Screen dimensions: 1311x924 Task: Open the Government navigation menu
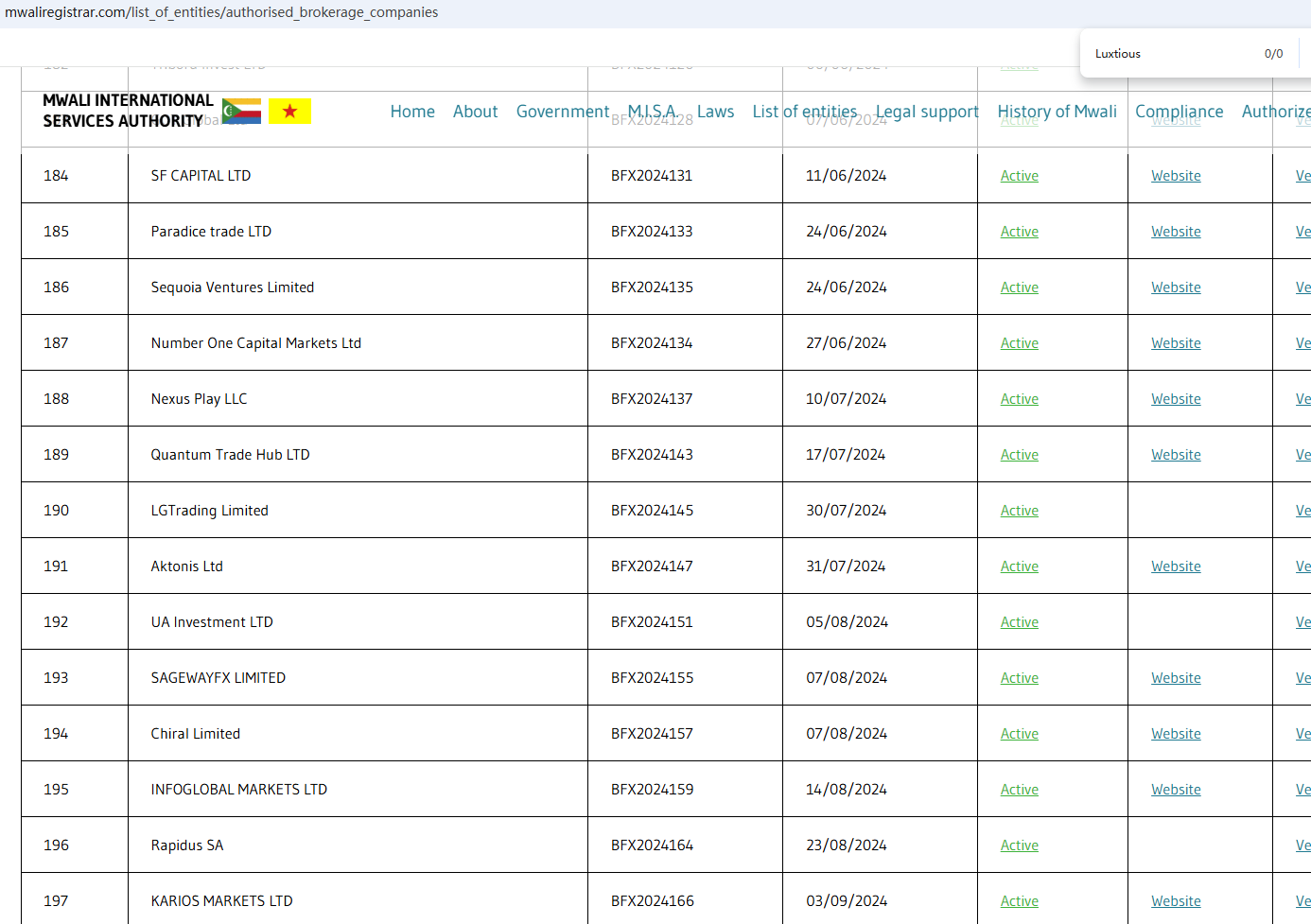click(x=562, y=112)
